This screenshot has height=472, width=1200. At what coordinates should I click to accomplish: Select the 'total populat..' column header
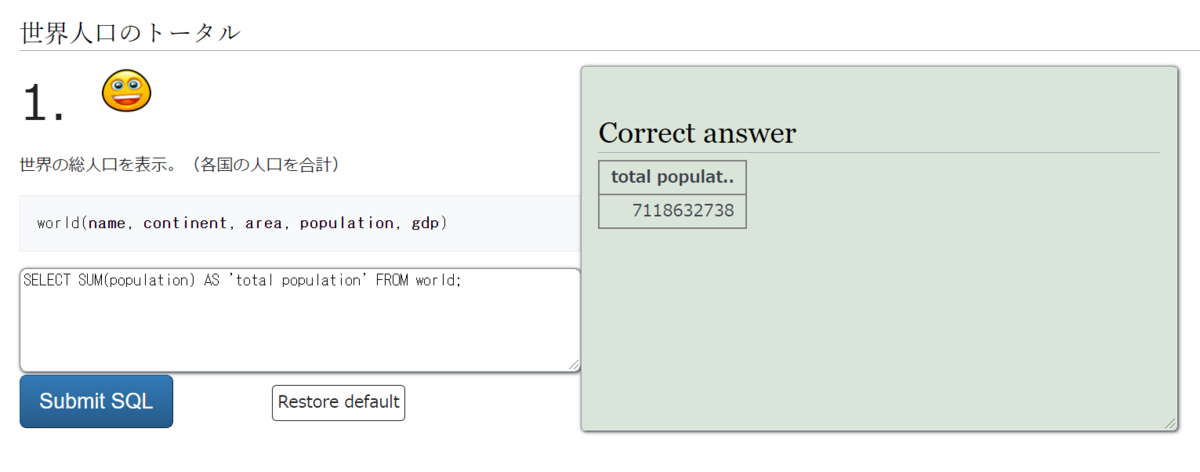point(672,177)
